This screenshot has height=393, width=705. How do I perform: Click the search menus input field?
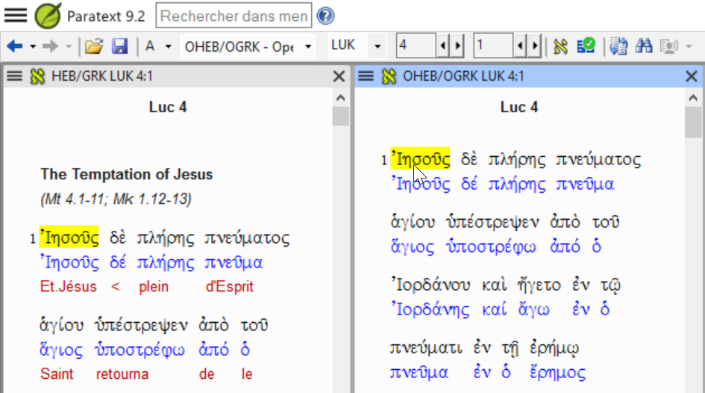point(234,16)
